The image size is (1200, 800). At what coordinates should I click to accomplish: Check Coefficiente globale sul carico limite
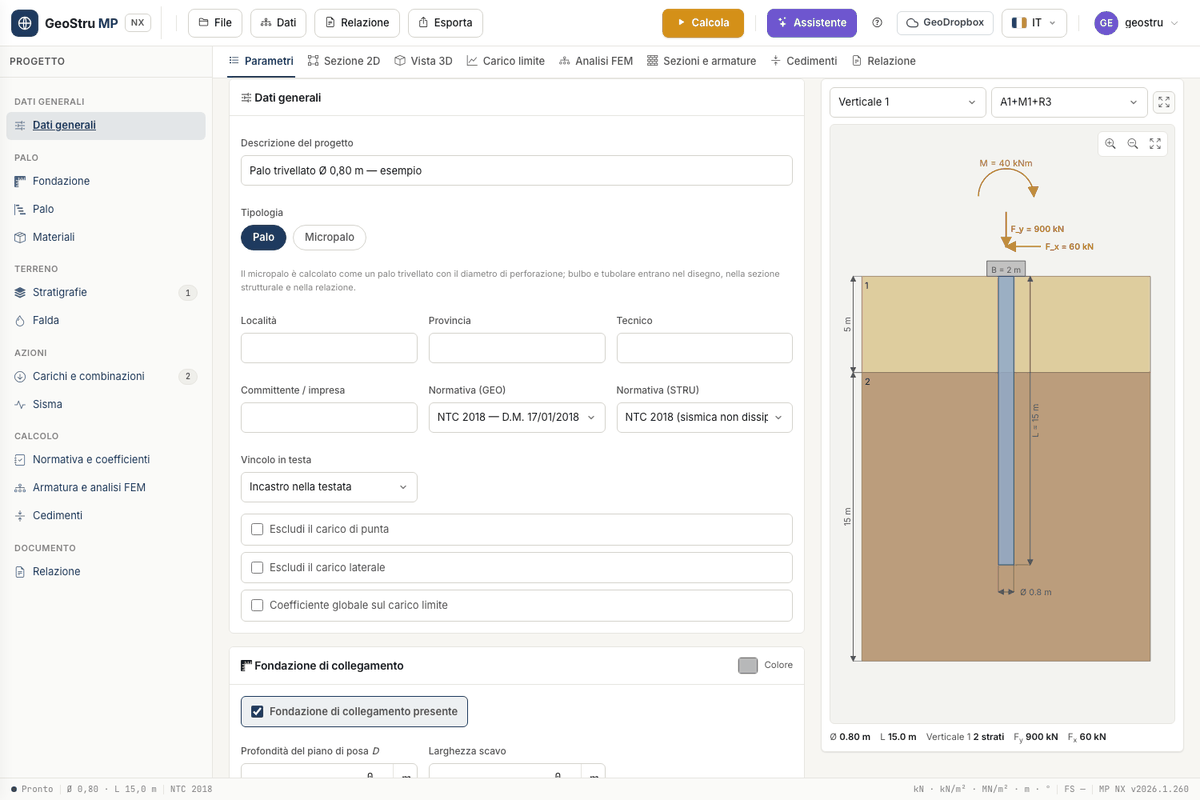click(257, 605)
